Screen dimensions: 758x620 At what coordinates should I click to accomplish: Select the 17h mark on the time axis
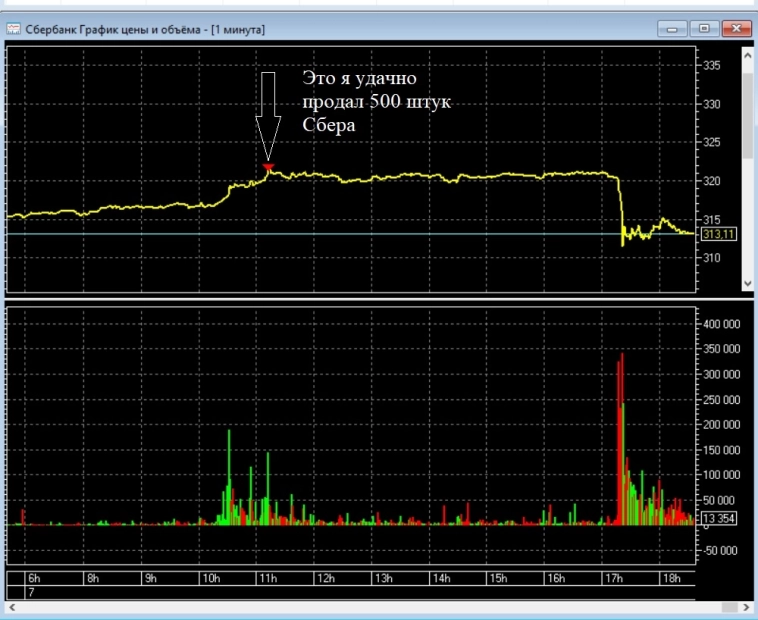(x=614, y=579)
